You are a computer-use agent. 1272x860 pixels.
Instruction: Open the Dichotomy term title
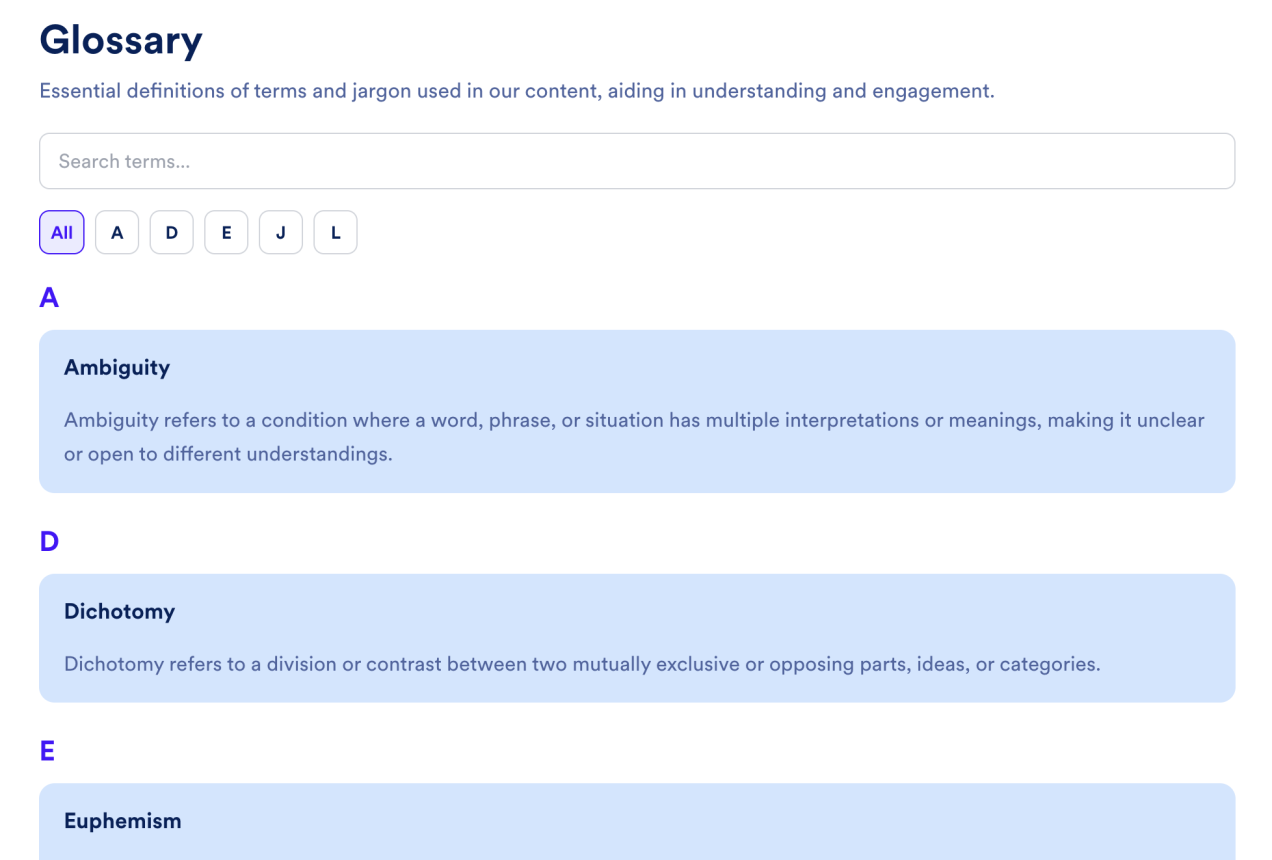tap(119, 612)
